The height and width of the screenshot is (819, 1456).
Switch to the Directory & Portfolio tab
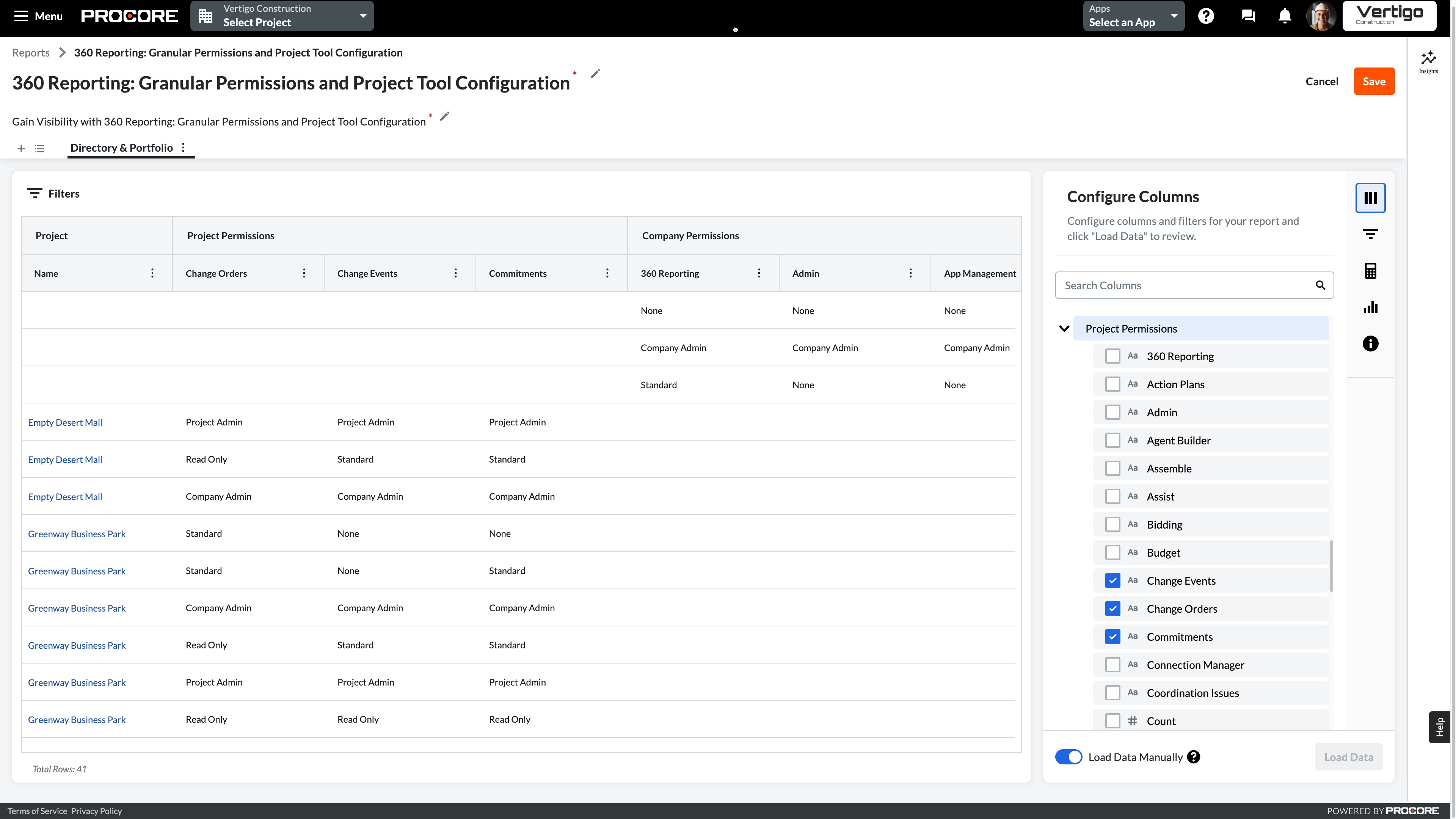click(x=121, y=147)
